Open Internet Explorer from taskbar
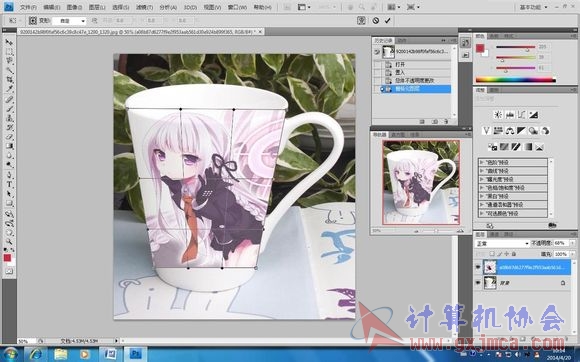 [36, 354]
